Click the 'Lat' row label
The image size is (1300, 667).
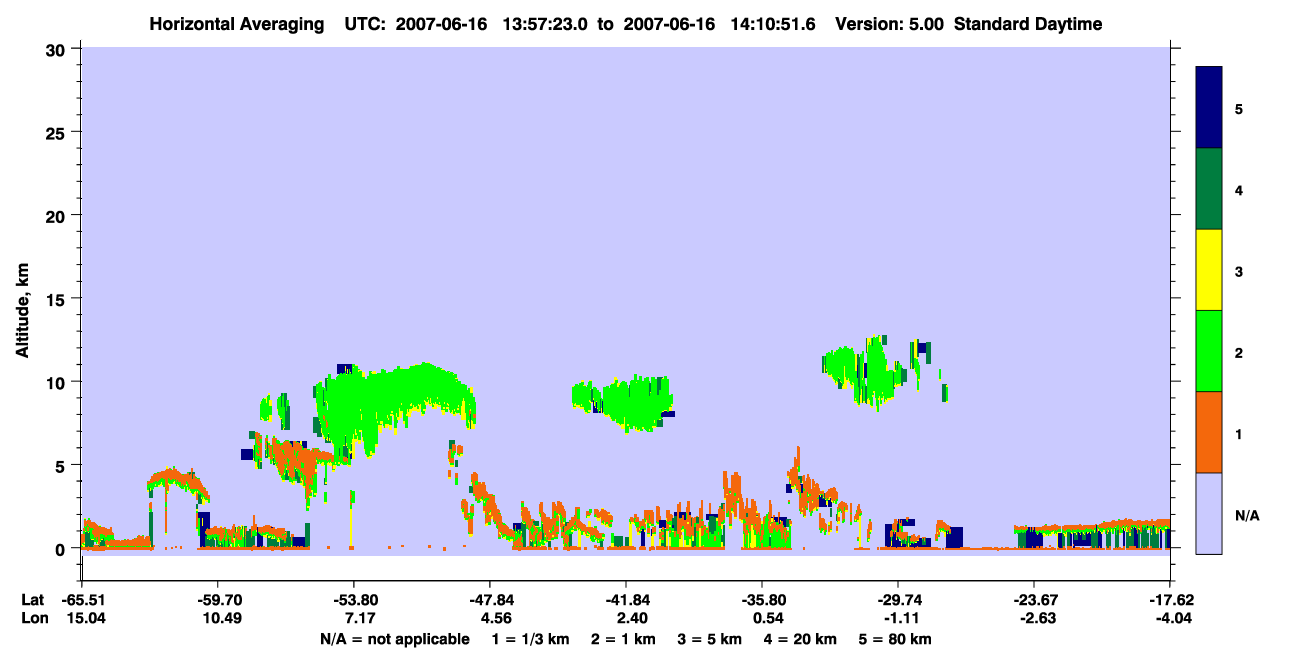coord(33,600)
